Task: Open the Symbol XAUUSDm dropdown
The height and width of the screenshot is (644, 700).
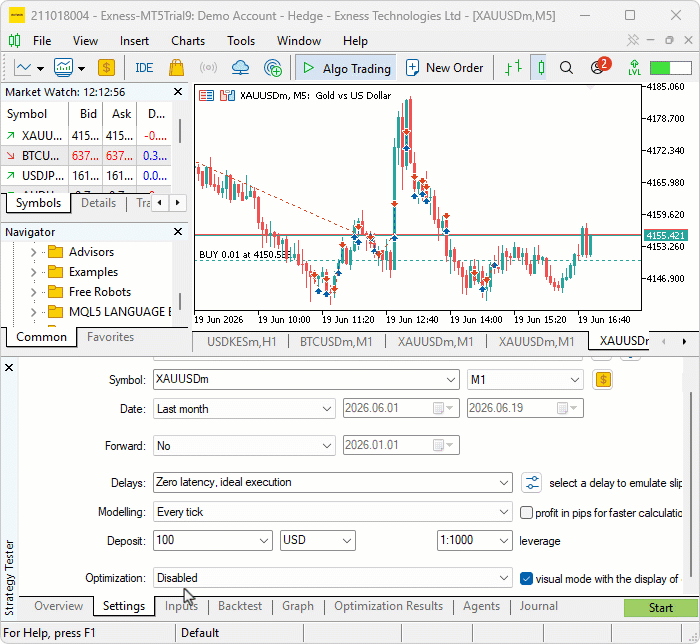Action: [306, 380]
